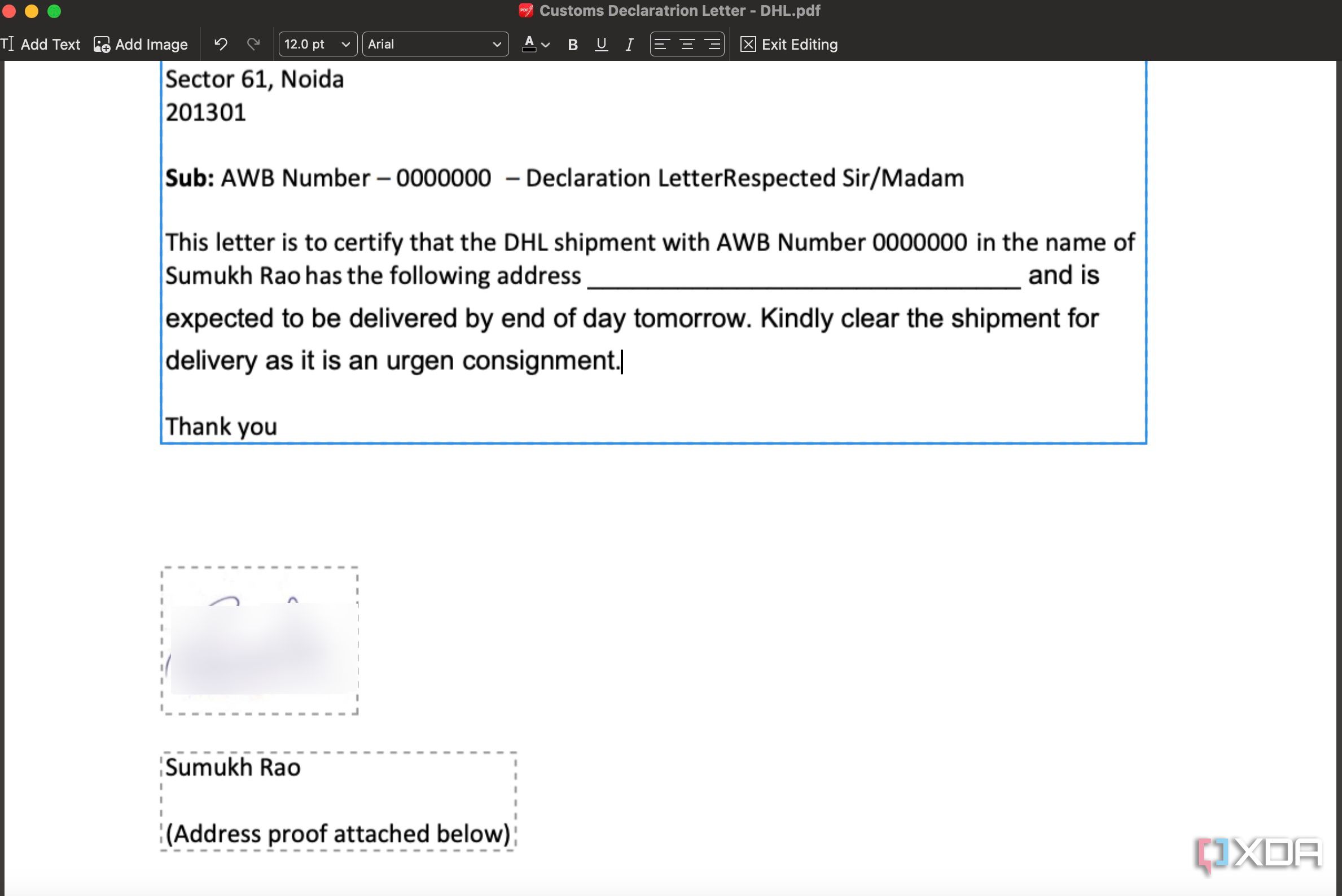
Task: Apply left text alignment
Action: [662, 44]
